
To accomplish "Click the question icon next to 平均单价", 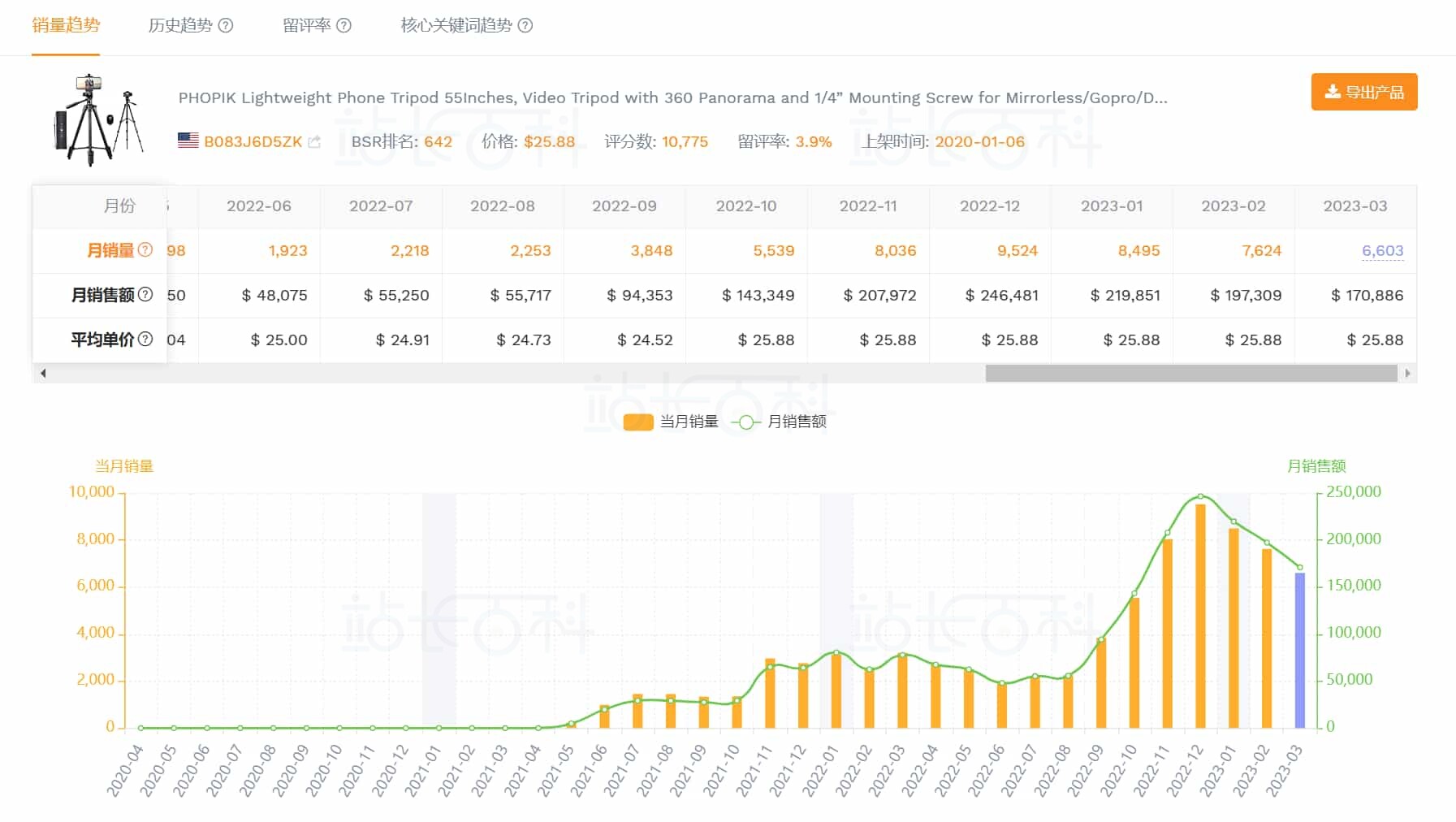I will (x=145, y=340).
